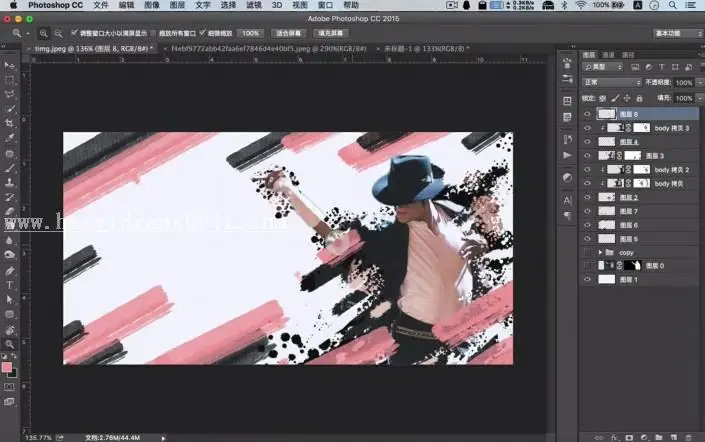The image size is (705, 442).
Task: Select the History Brush tool
Action: pyautogui.click(x=9, y=197)
